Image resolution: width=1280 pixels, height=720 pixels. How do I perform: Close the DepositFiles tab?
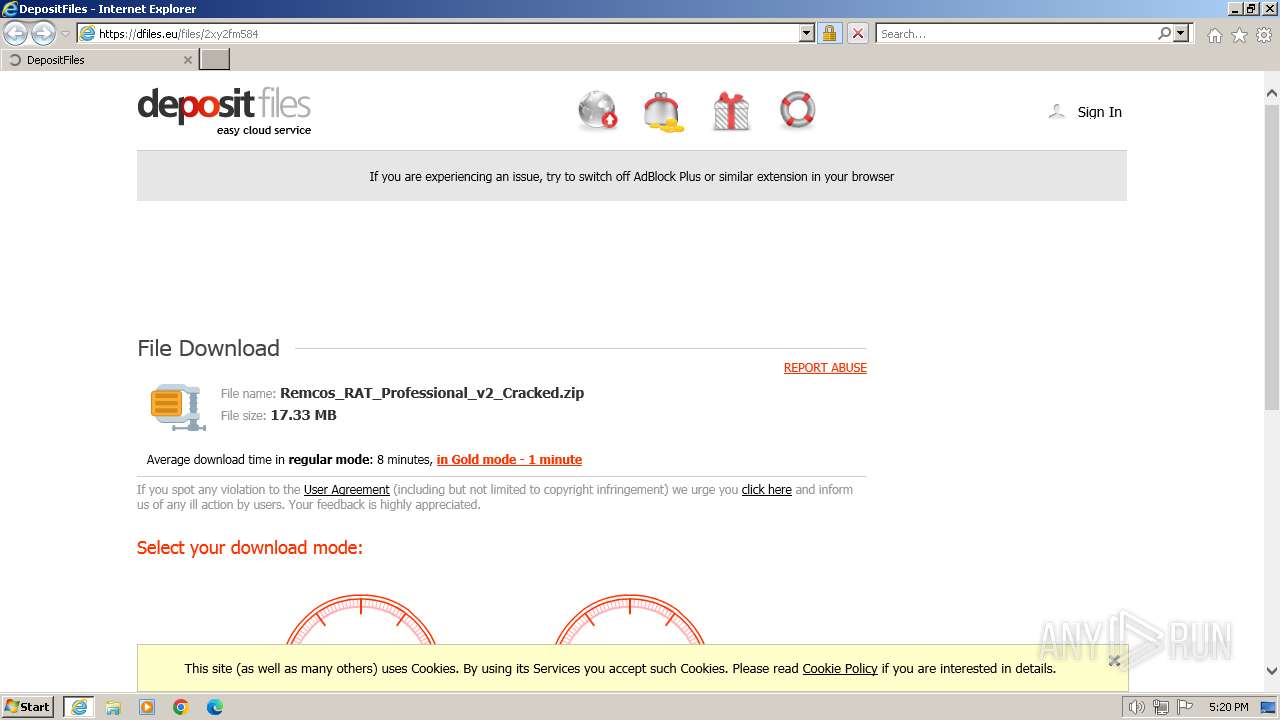click(187, 60)
